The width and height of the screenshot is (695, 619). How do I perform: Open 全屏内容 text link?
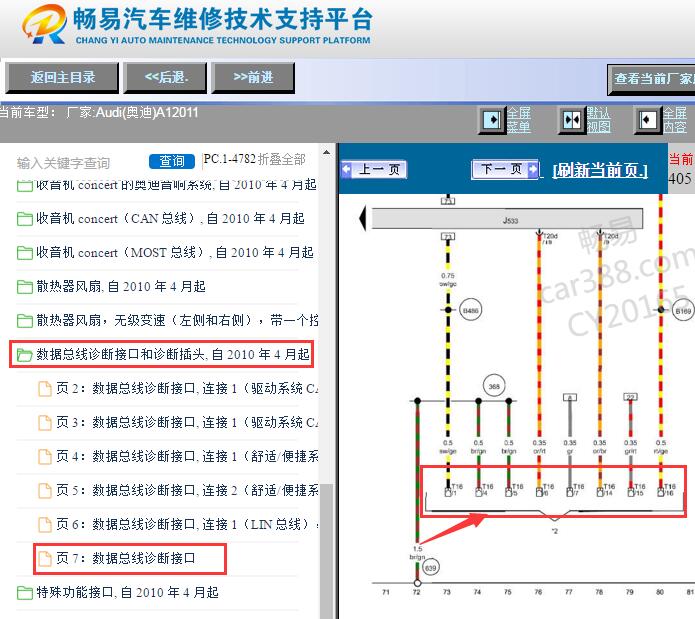coord(675,120)
